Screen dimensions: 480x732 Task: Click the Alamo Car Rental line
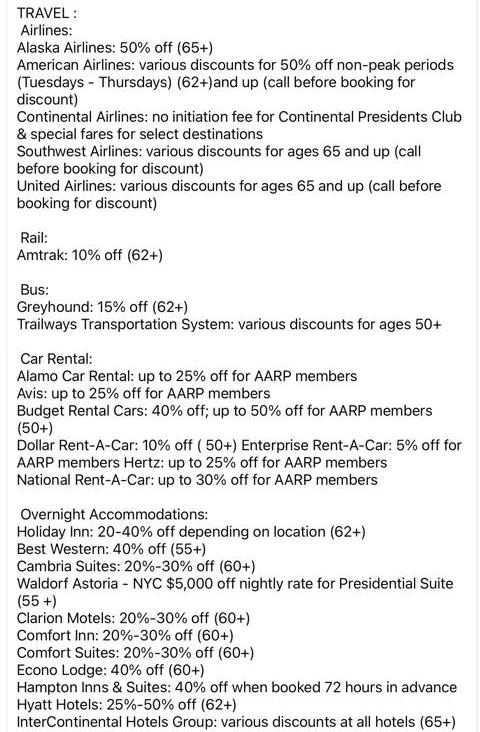[187, 376]
